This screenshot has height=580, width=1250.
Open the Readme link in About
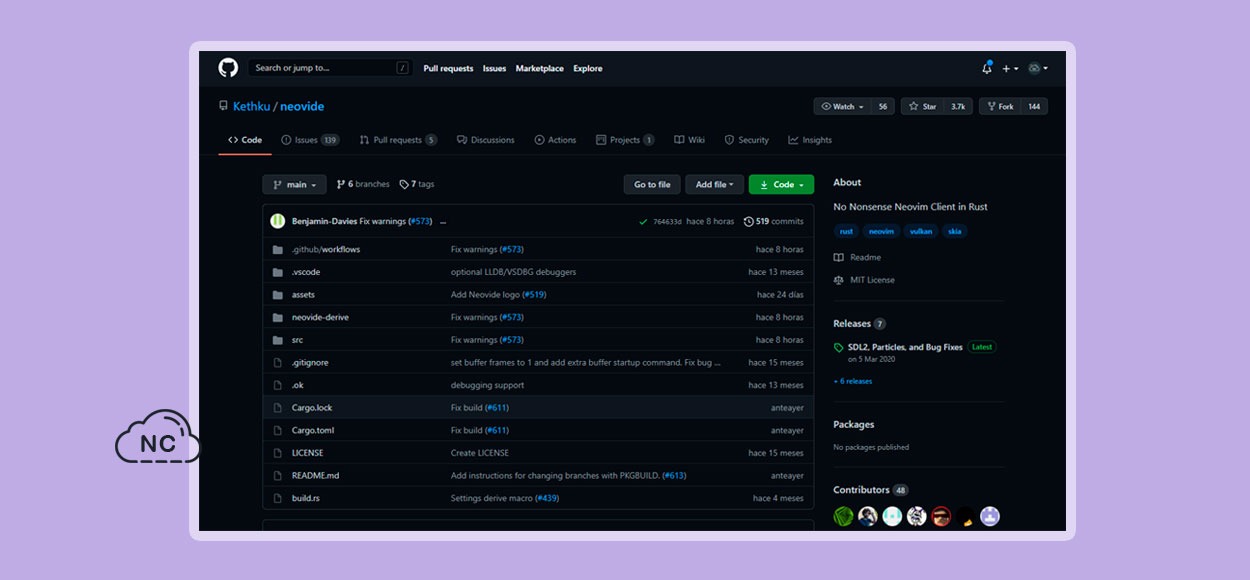pyautogui.click(x=858, y=257)
